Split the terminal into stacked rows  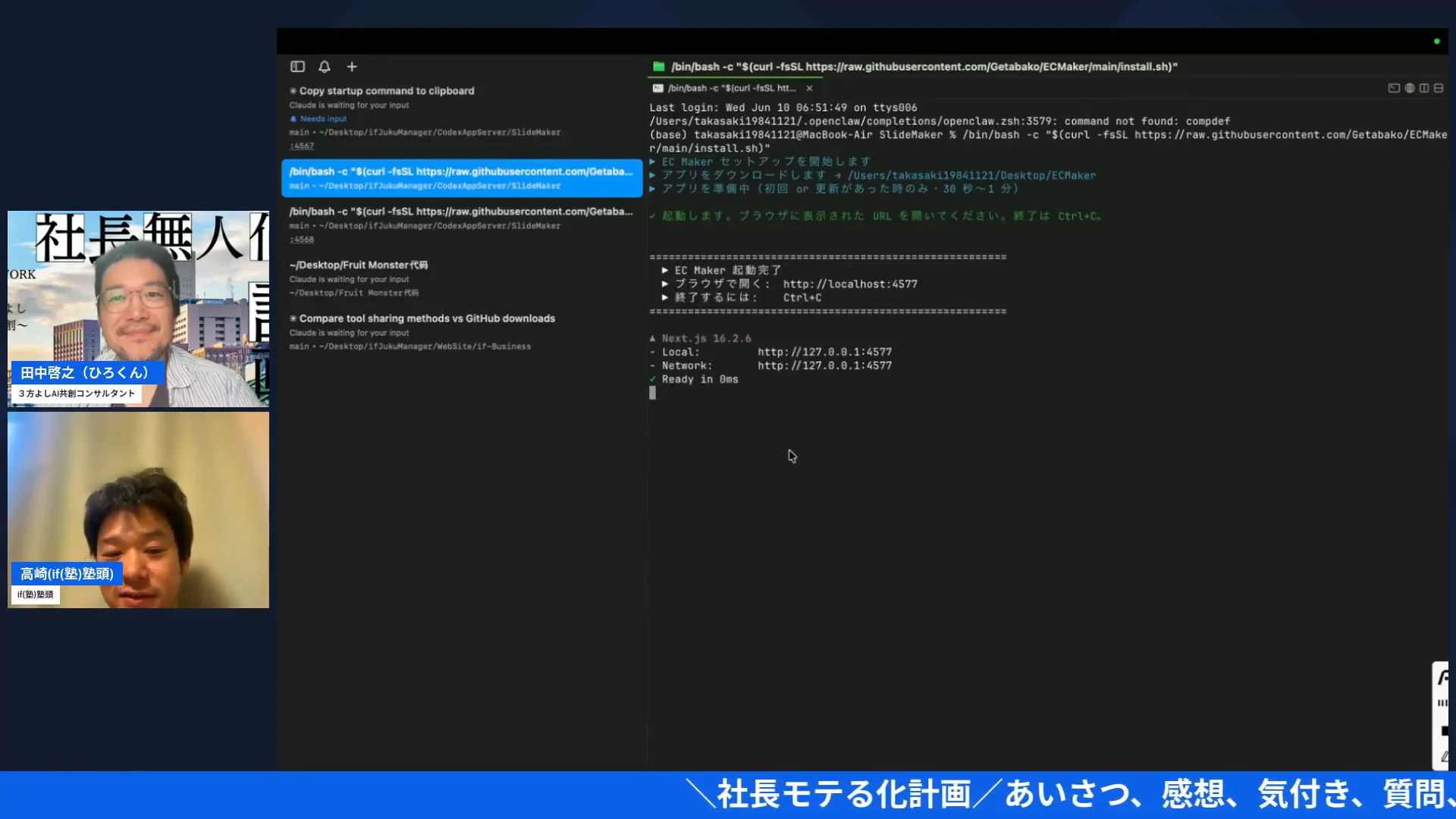1439,88
